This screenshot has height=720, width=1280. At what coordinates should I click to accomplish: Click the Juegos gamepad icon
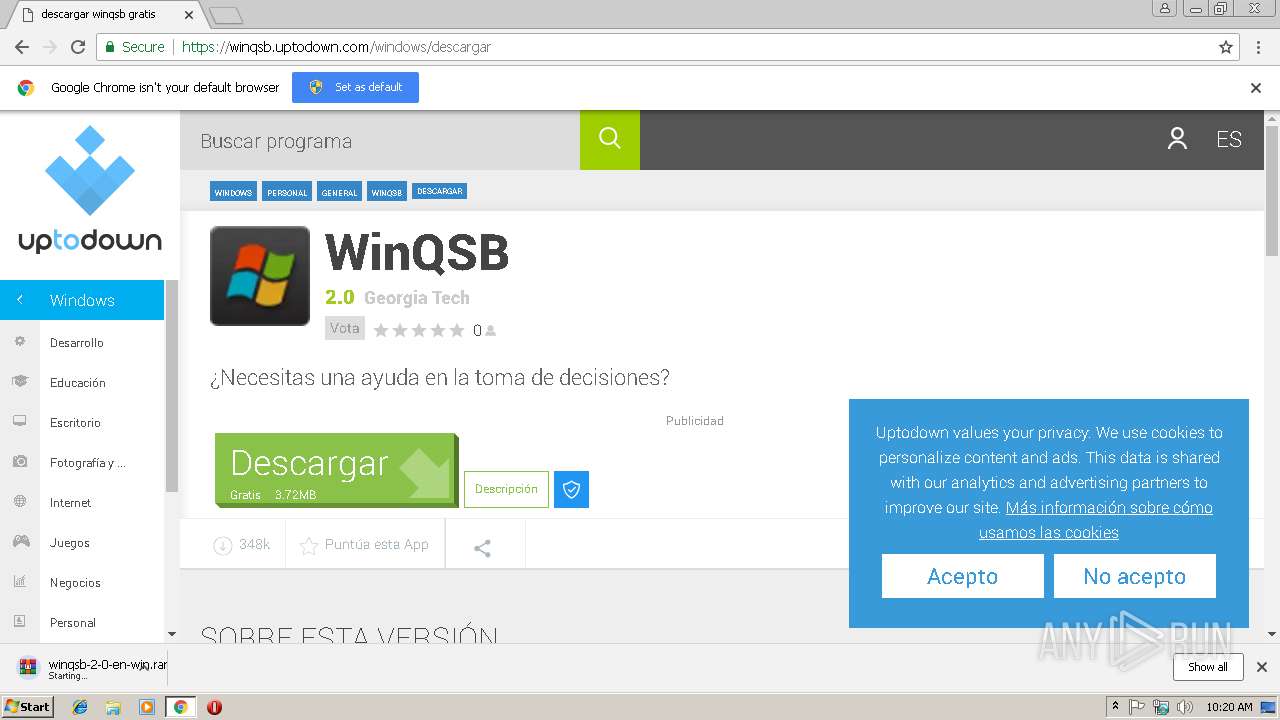pos(20,542)
